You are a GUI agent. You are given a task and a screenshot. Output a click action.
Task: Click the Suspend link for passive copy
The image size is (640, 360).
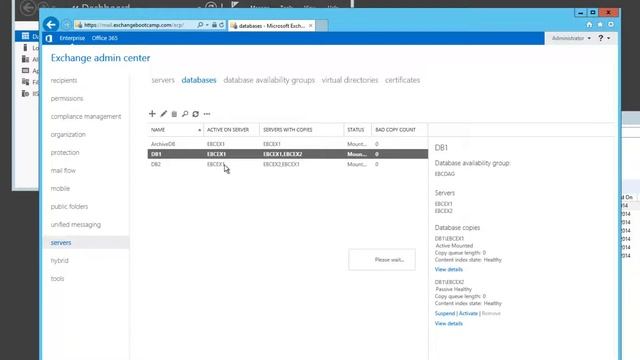(445, 313)
